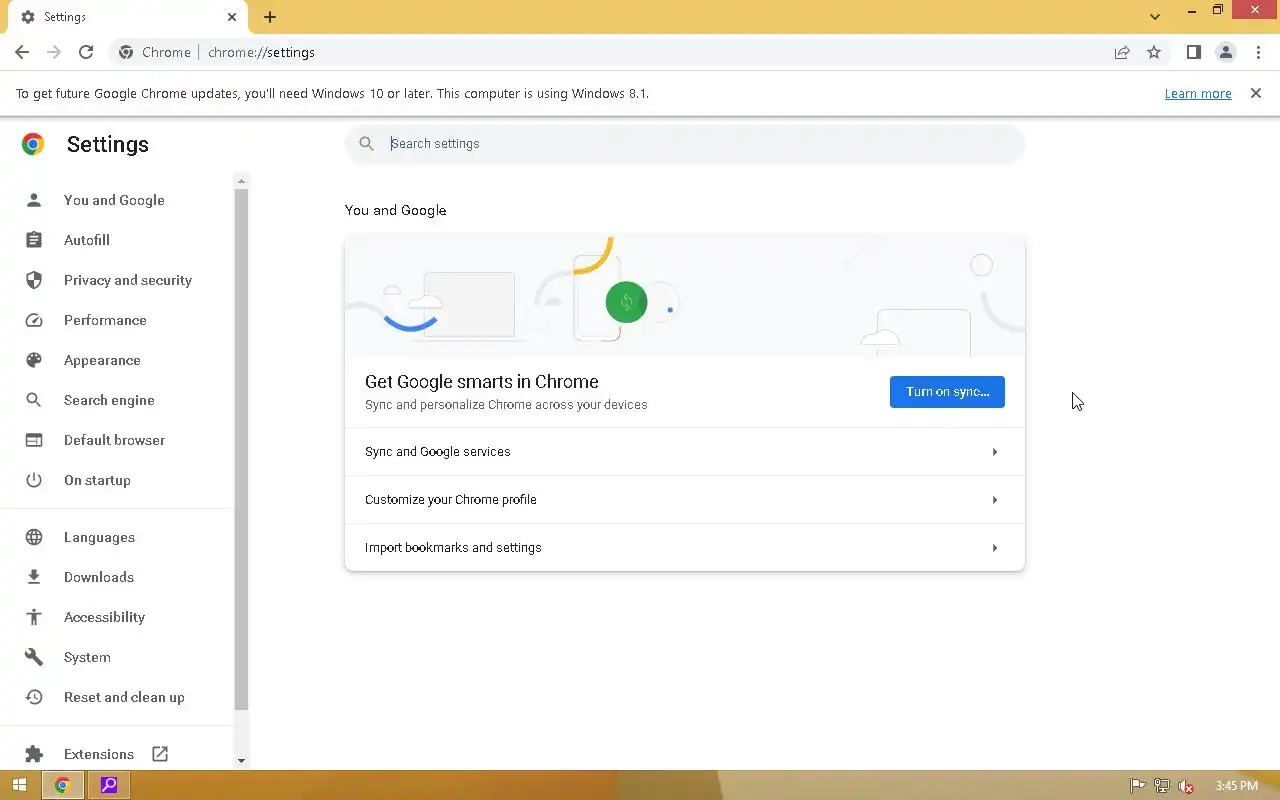Viewport: 1280px width, 800px height.
Task: Click the Languages globe icon
Action: pyautogui.click(x=34, y=537)
